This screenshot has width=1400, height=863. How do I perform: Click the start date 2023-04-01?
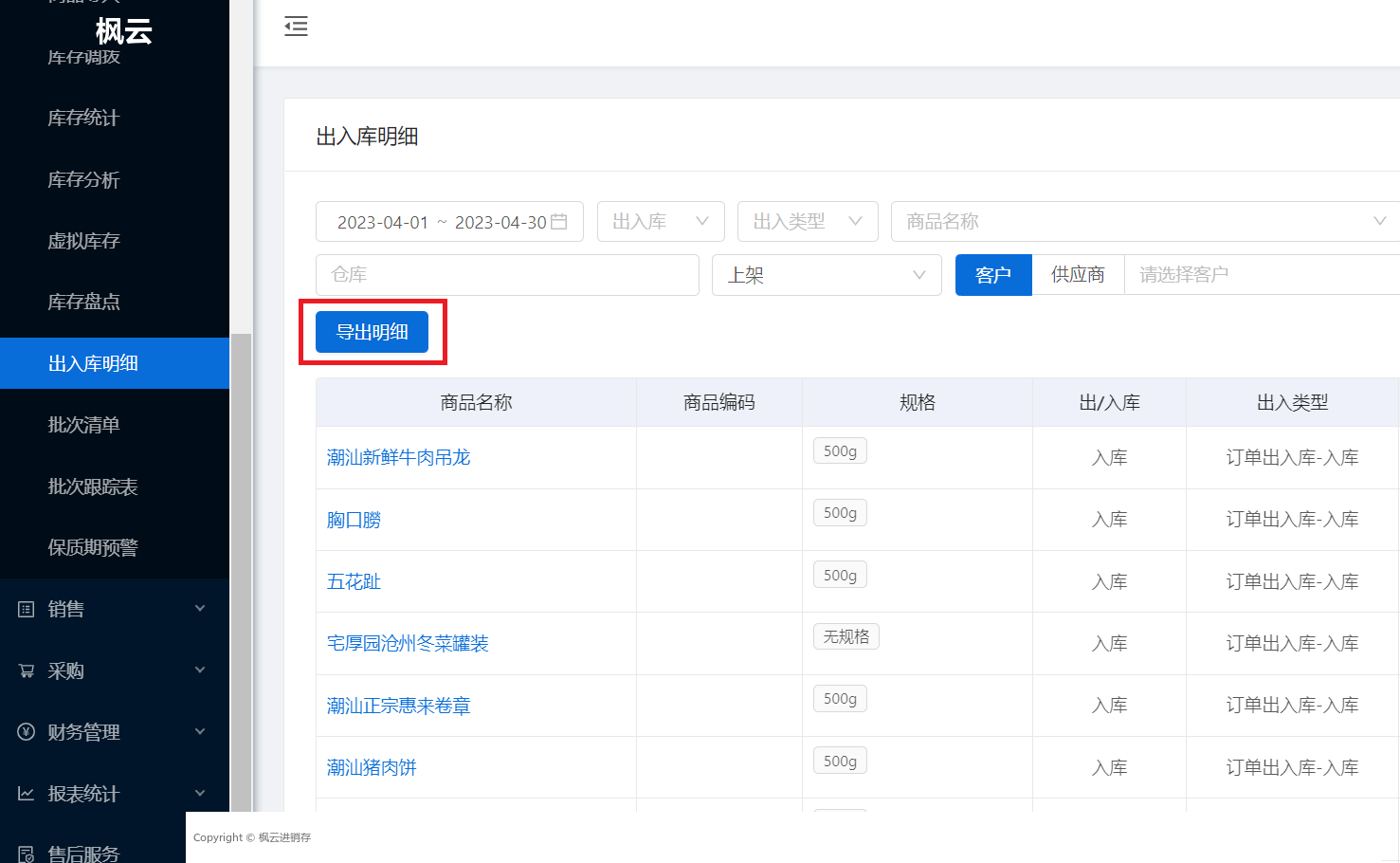coord(383,223)
